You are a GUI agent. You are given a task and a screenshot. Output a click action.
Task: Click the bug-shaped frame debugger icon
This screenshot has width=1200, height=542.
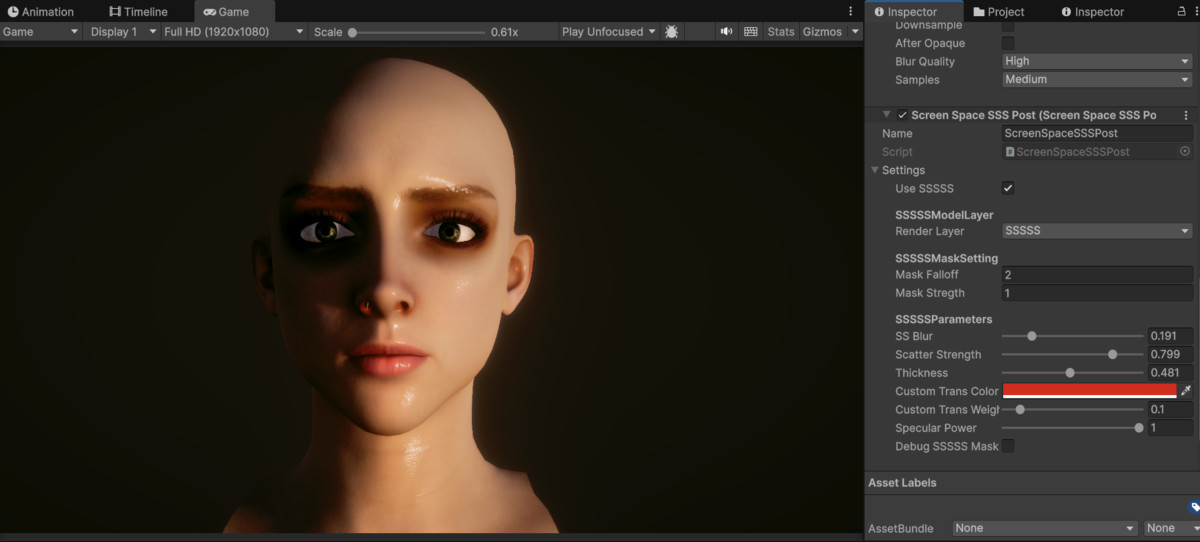click(x=671, y=32)
